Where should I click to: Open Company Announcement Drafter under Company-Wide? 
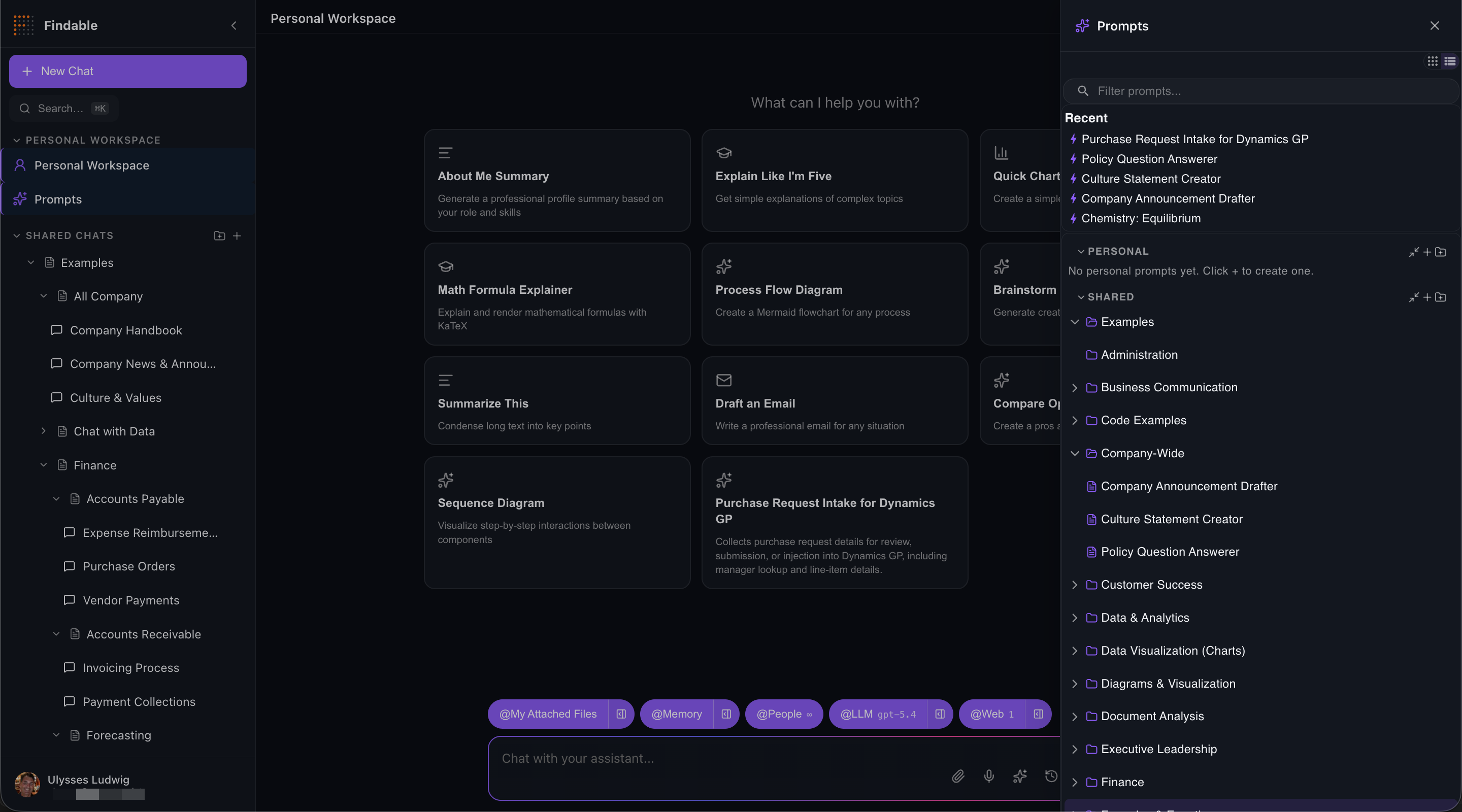click(x=1188, y=486)
